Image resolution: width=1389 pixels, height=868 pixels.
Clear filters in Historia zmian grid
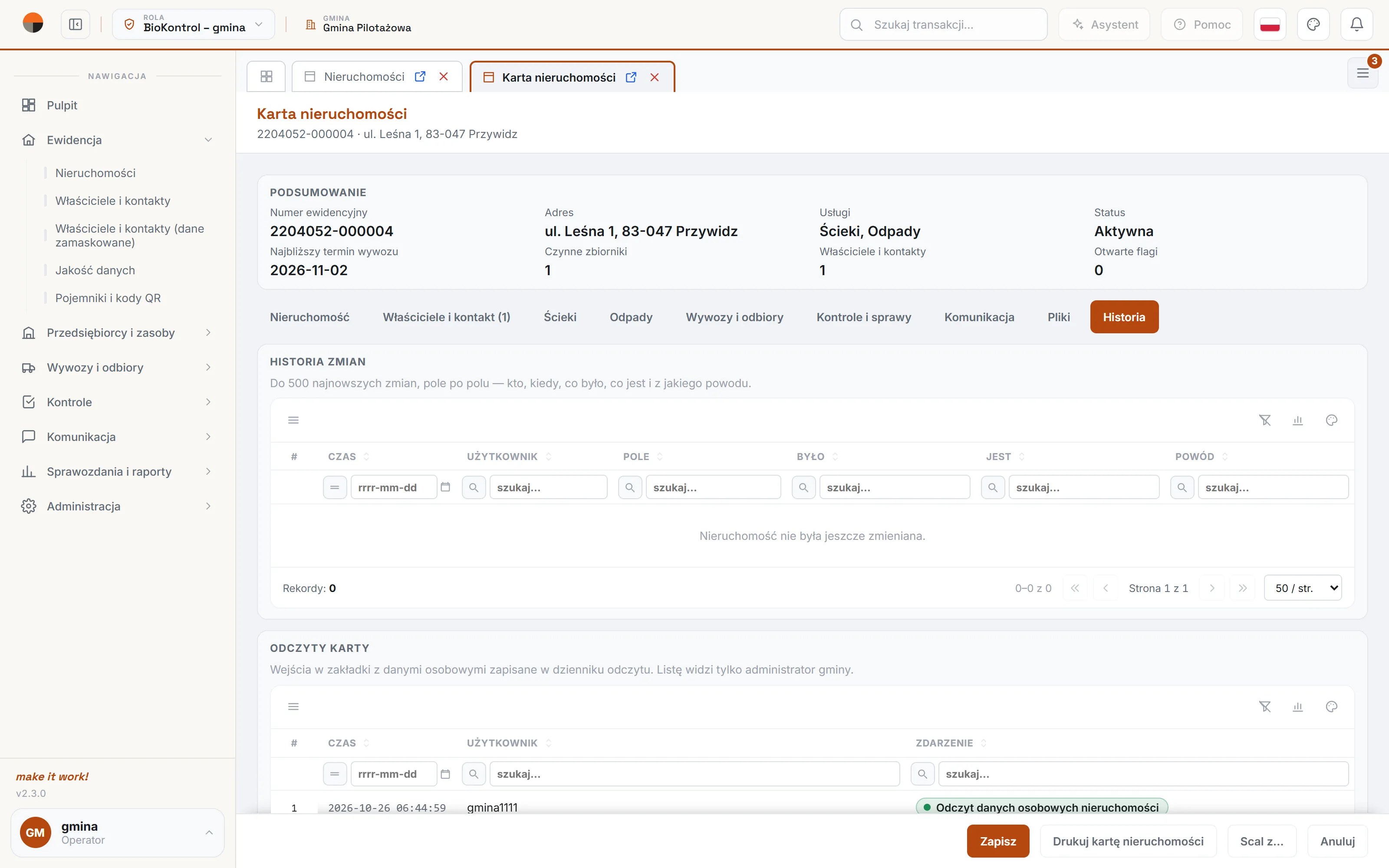click(1265, 420)
